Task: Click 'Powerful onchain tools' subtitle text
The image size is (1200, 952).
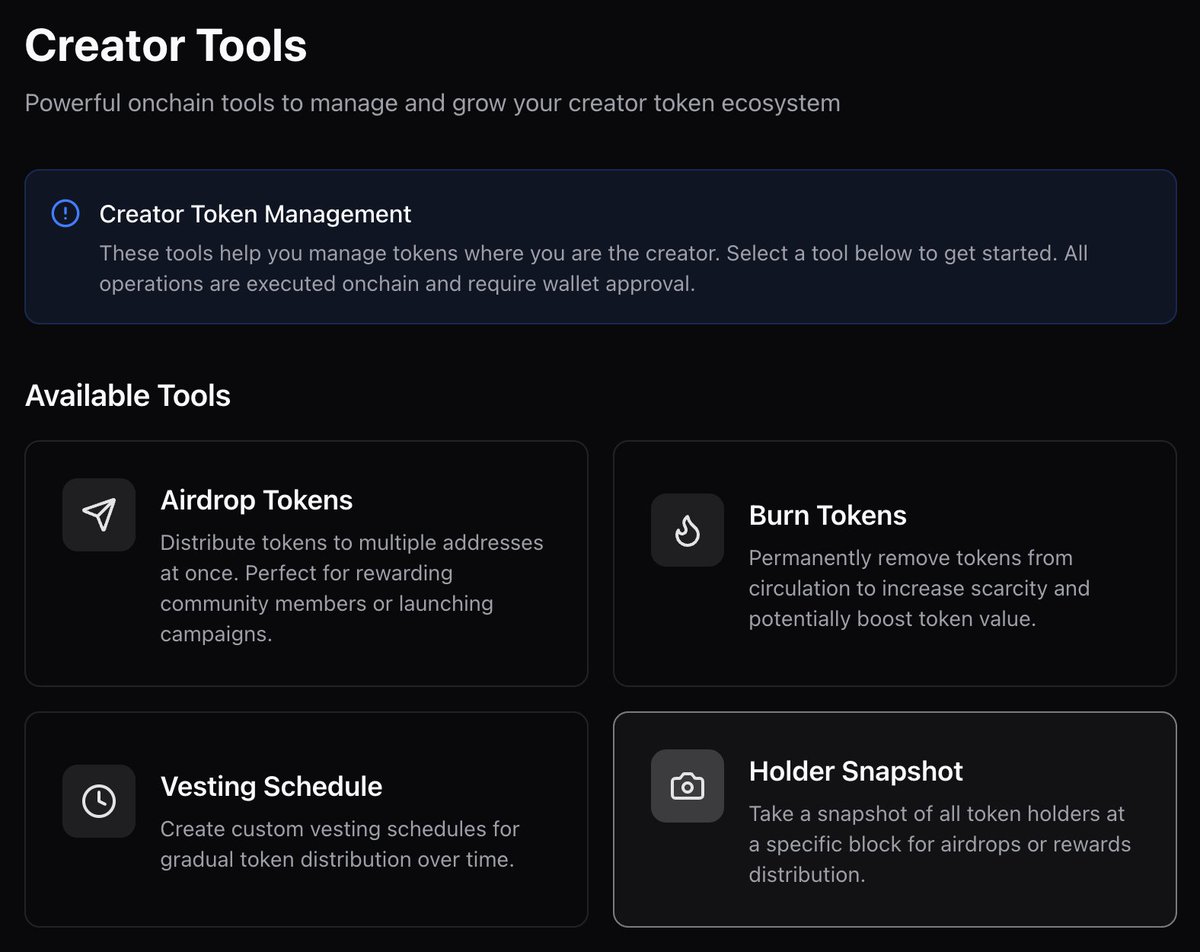Action: [432, 103]
